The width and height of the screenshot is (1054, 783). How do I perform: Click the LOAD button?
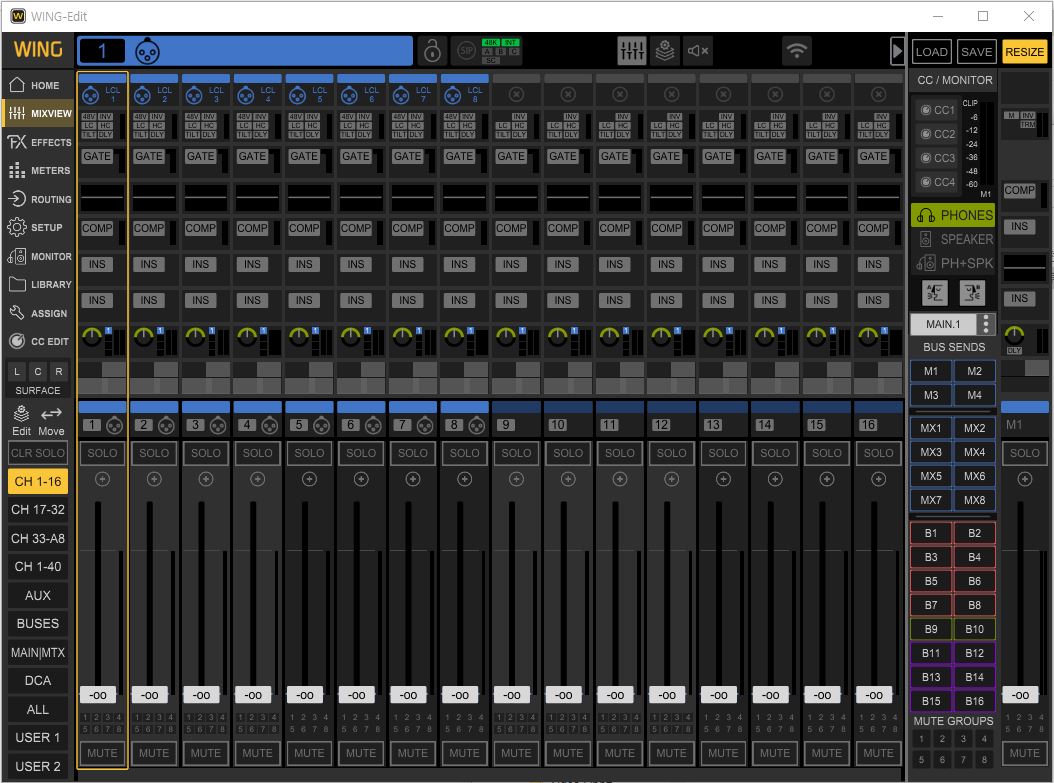point(931,52)
